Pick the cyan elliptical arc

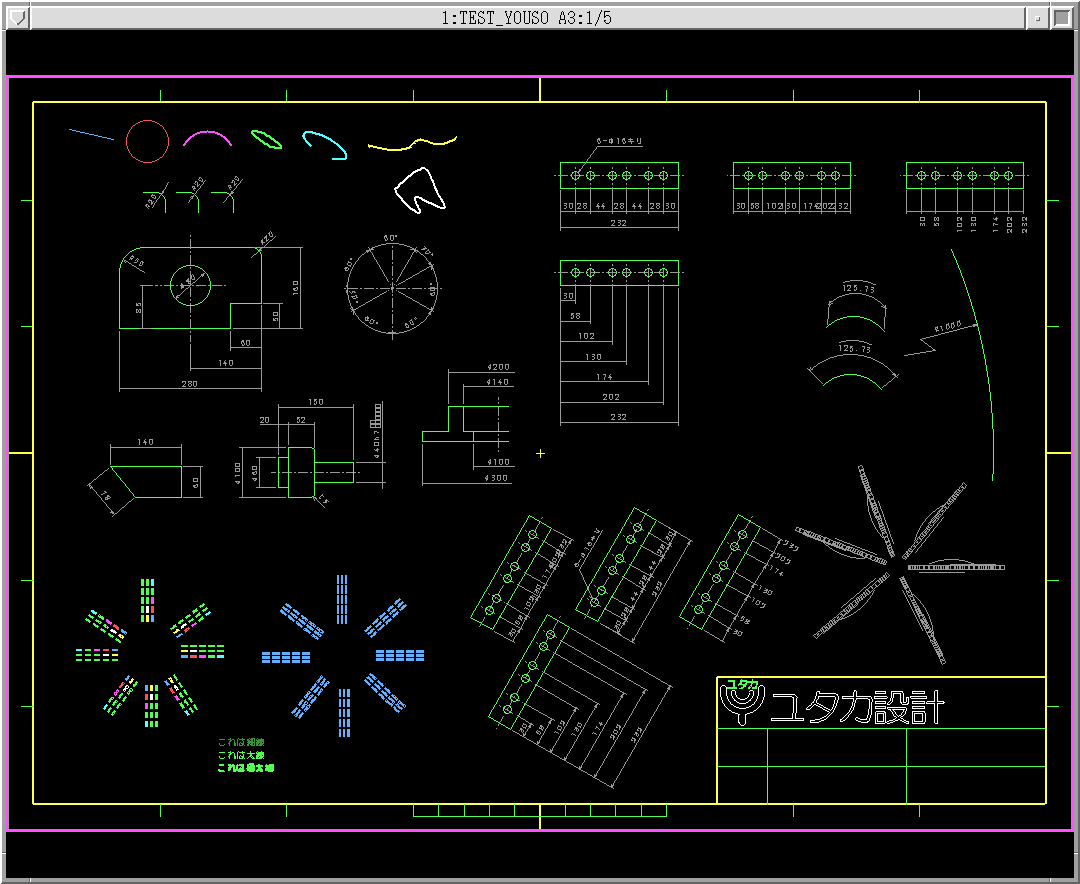pos(324,145)
